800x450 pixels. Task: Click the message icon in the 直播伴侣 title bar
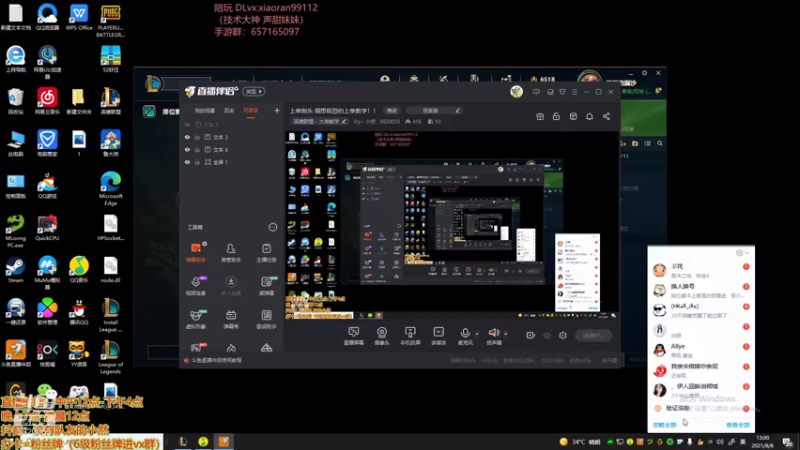click(x=536, y=92)
